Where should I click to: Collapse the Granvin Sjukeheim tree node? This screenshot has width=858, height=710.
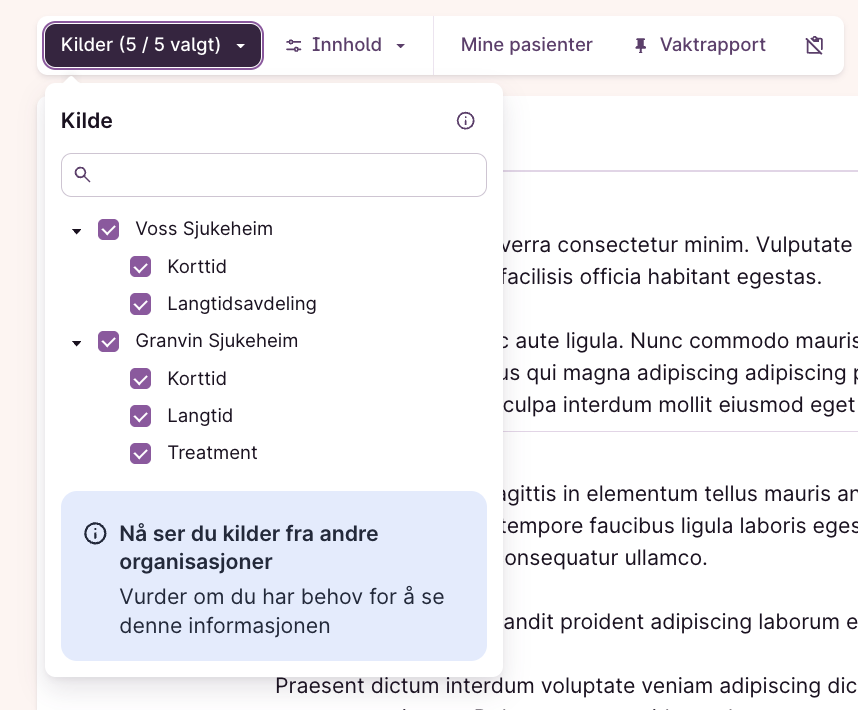77,343
